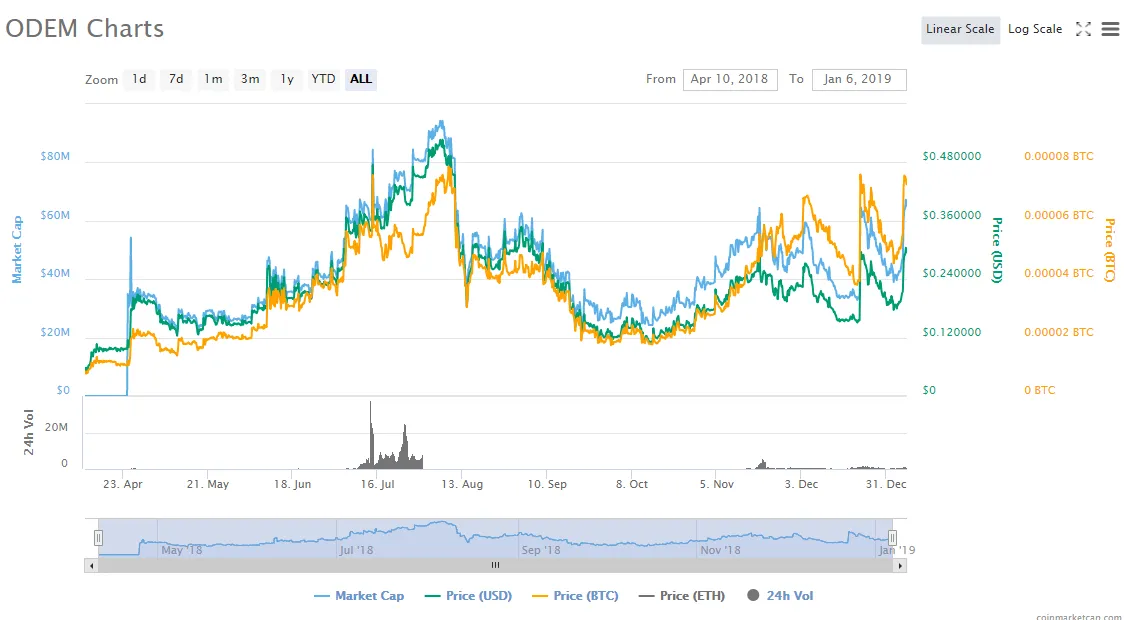Screen dimensions: 1124x620
Task: Click the 16. Jul date axis label
Action: pos(378,485)
